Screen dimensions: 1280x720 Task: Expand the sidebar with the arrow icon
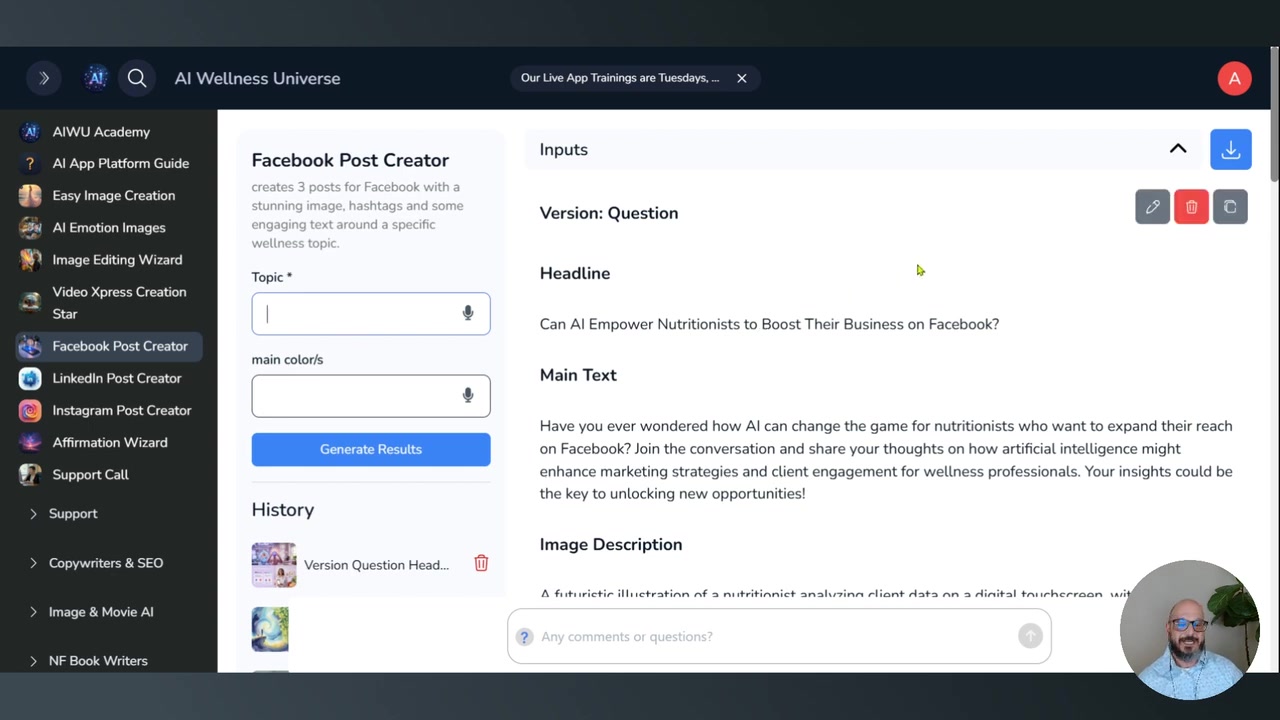[x=44, y=78]
